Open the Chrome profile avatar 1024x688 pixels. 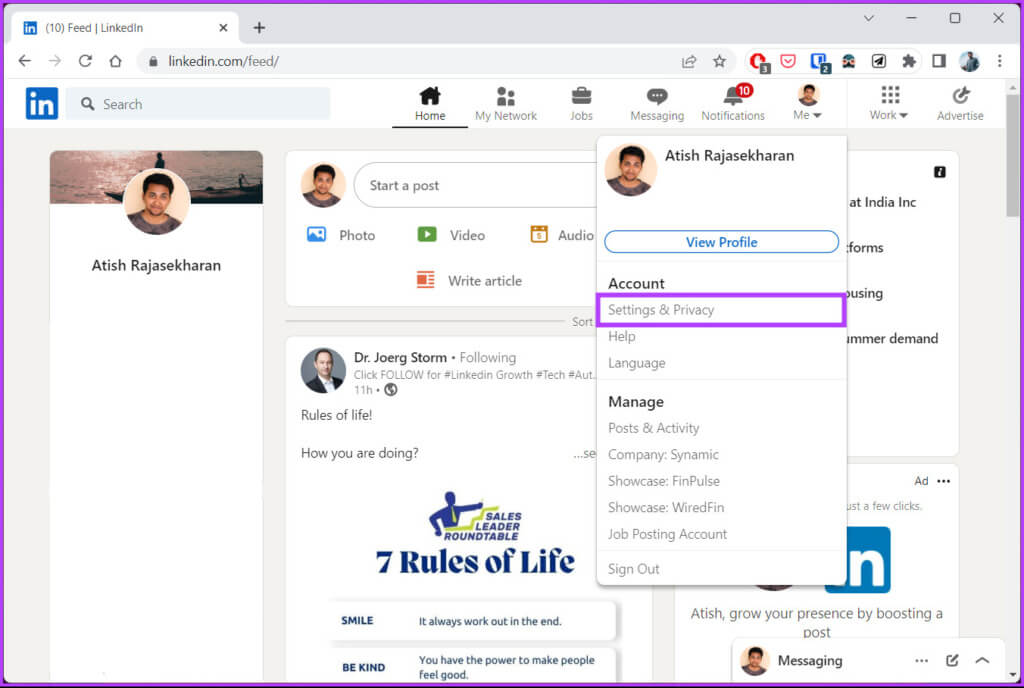(x=969, y=61)
